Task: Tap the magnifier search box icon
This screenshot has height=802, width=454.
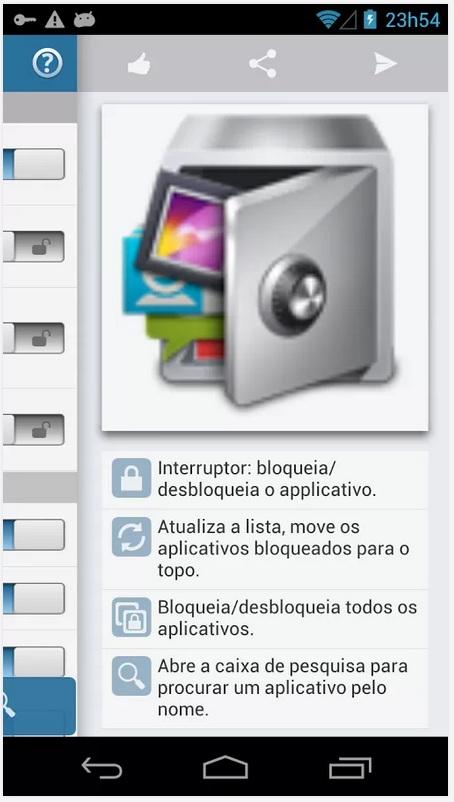Action: pyautogui.click(x=131, y=676)
